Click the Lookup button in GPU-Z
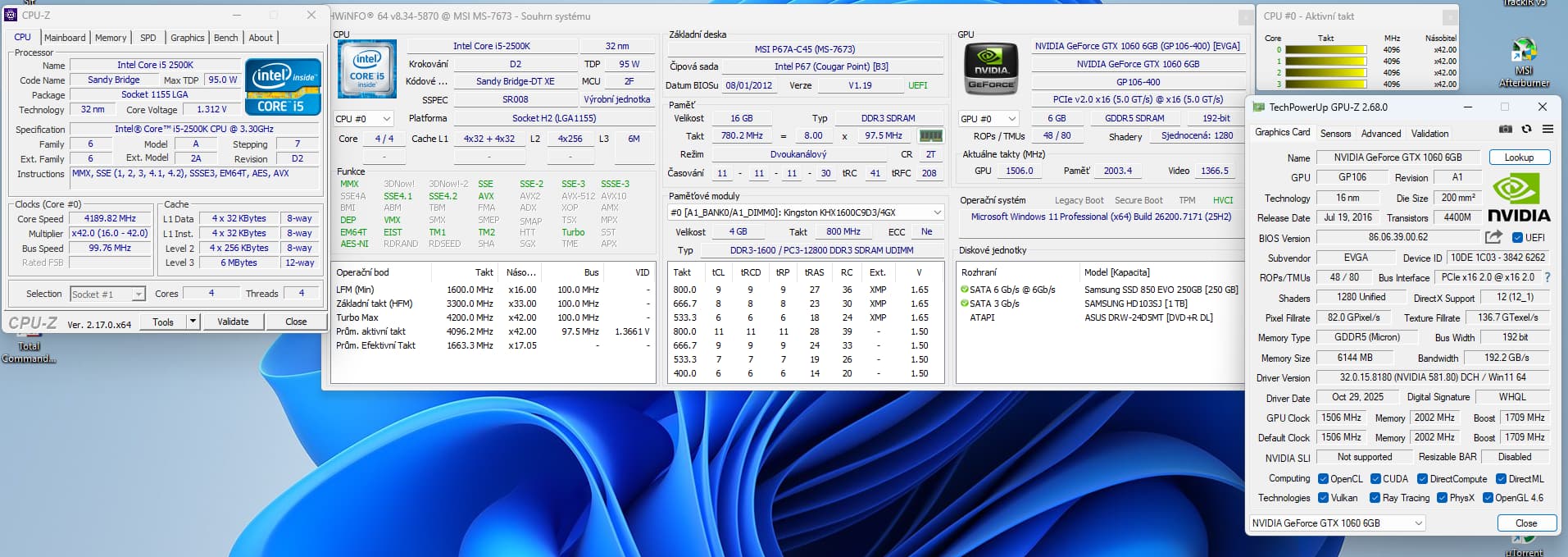Viewport: 1568px width, 557px height. pyautogui.click(x=1518, y=158)
